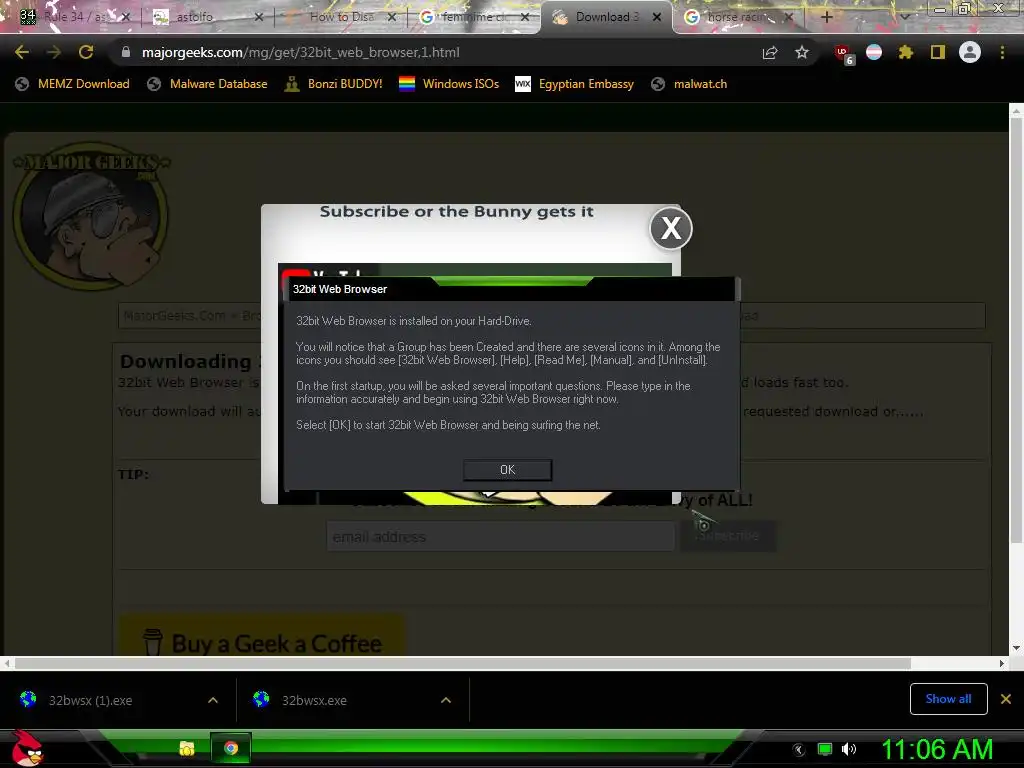Close the downloads bar
This screenshot has height=768, width=1024.
click(x=1006, y=699)
